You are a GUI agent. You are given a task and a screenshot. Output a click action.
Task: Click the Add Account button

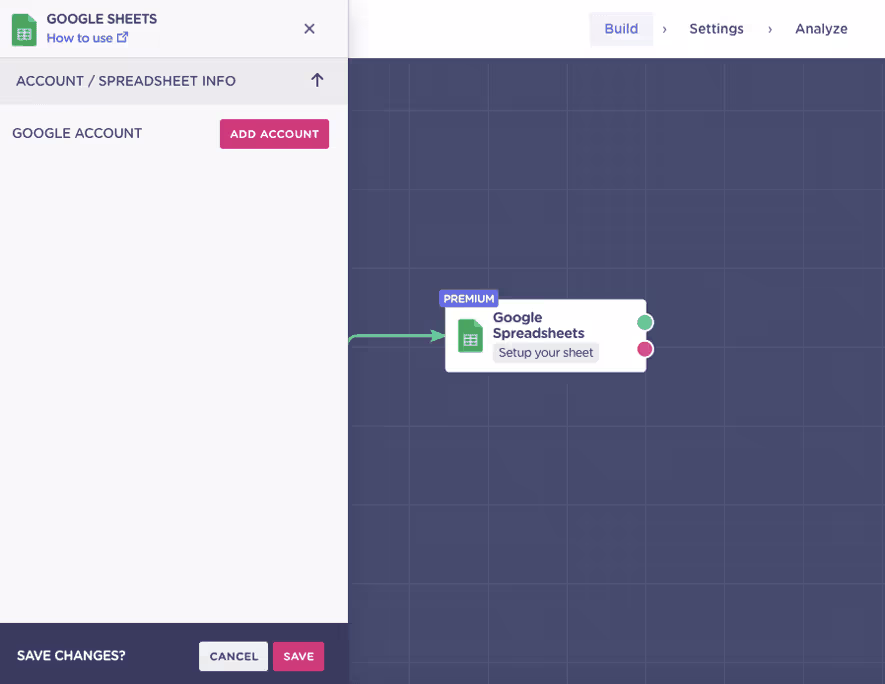pos(274,134)
